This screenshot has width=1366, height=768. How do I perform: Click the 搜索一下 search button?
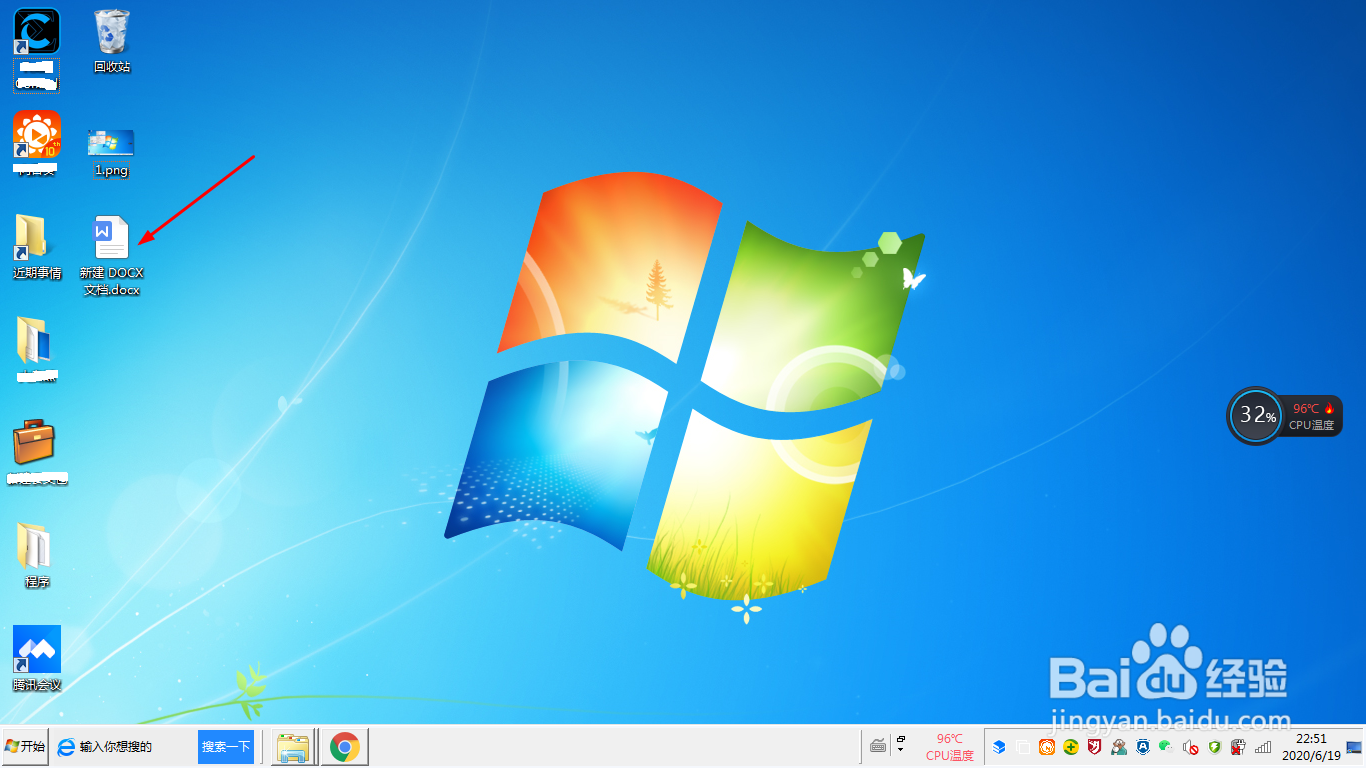coord(226,747)
